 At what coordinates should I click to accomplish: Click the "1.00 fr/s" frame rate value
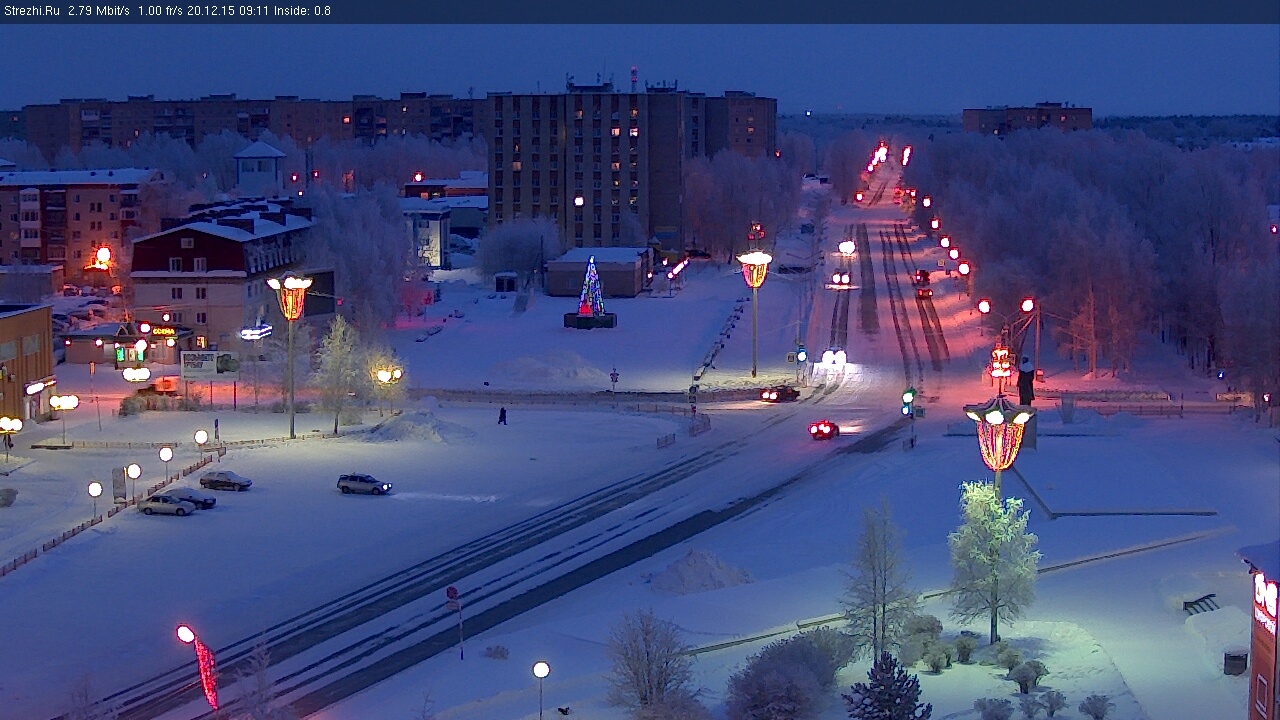tap(160, 11)
